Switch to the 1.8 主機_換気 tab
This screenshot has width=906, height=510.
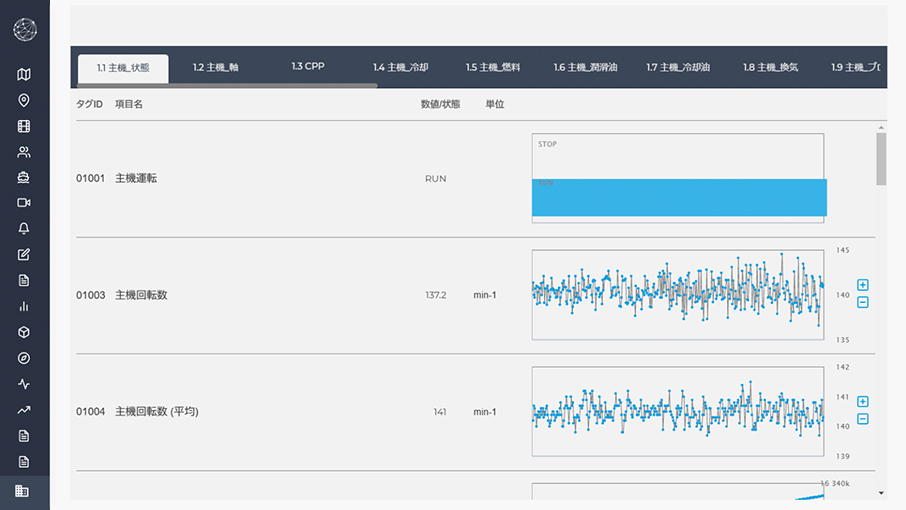point(770,68)
